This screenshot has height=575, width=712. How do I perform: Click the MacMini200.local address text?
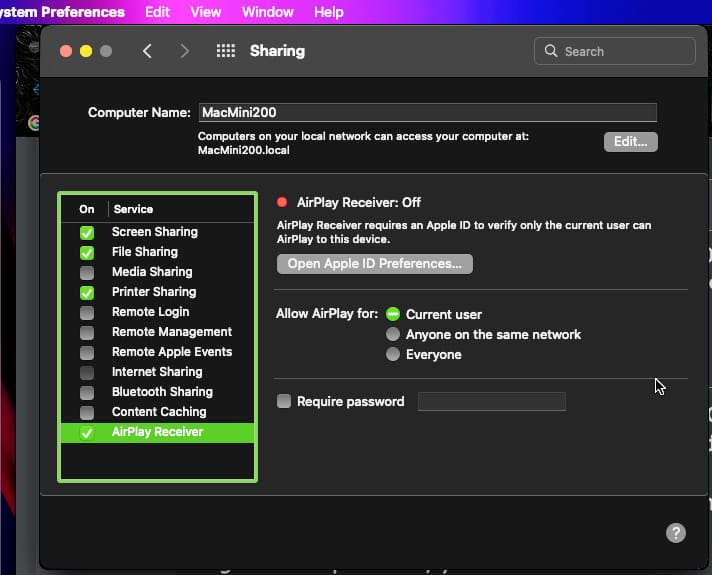(x=243, y=150)
